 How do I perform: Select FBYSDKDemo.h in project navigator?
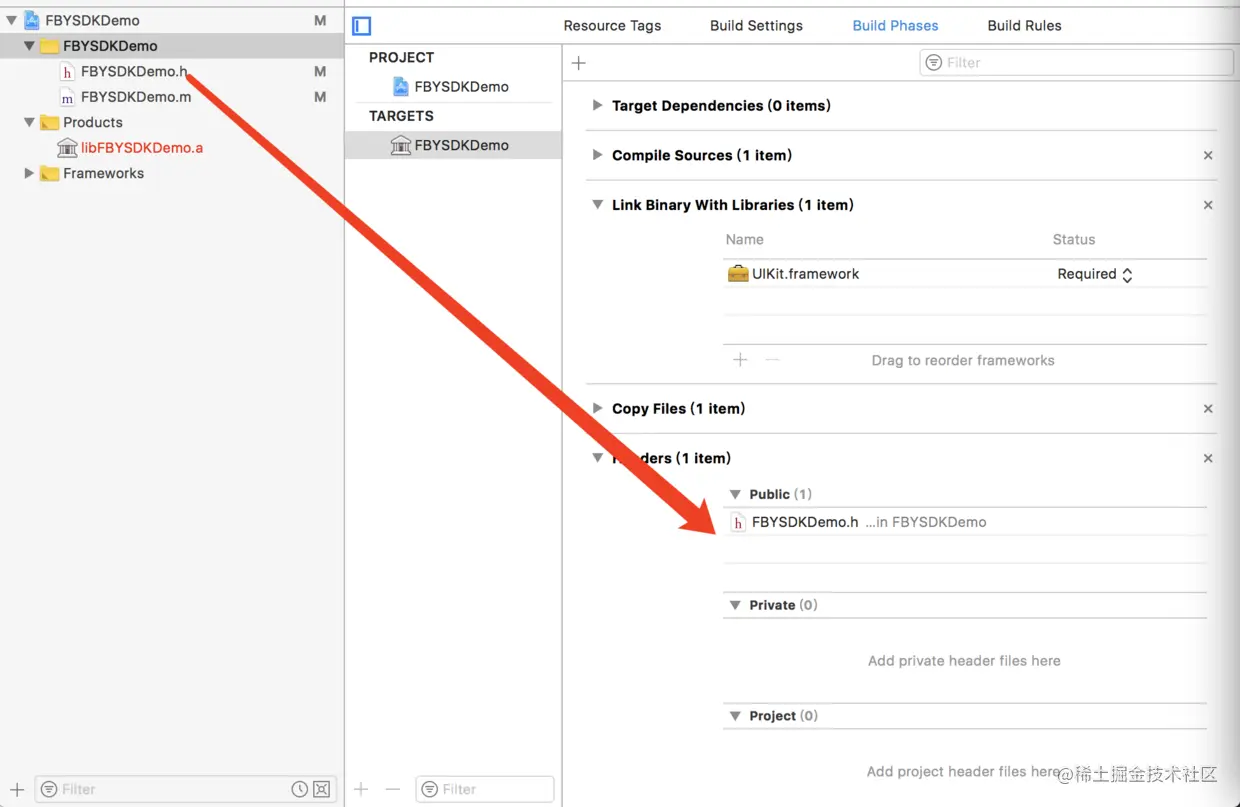coord(134,71)
